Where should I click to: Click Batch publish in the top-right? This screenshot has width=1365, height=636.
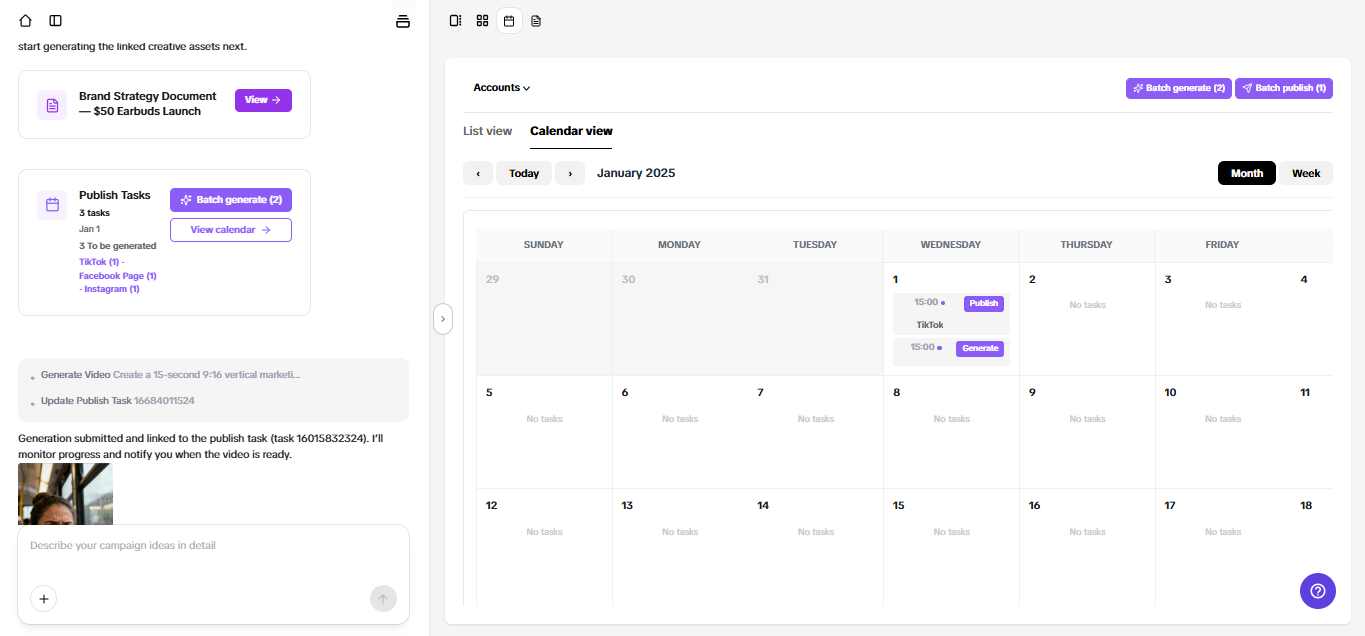click(x=1284, y=88)
